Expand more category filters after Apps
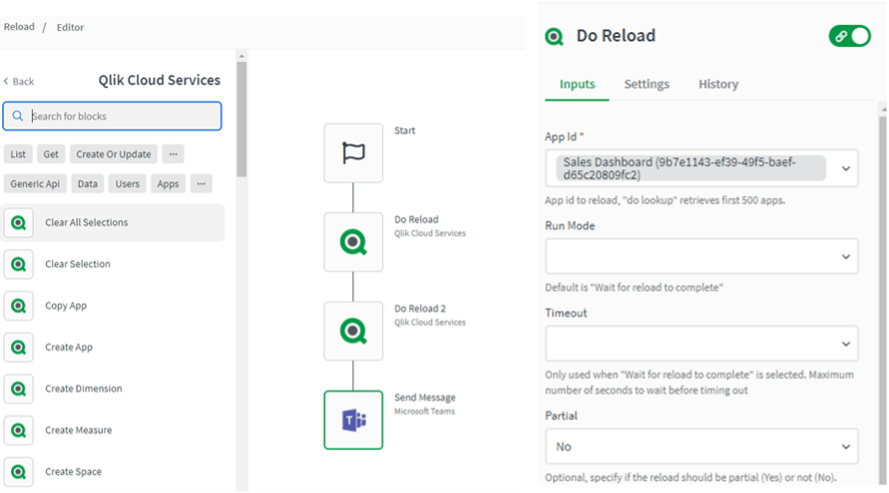This screenshot has height=493, width=889. click(x=201, y=184)
